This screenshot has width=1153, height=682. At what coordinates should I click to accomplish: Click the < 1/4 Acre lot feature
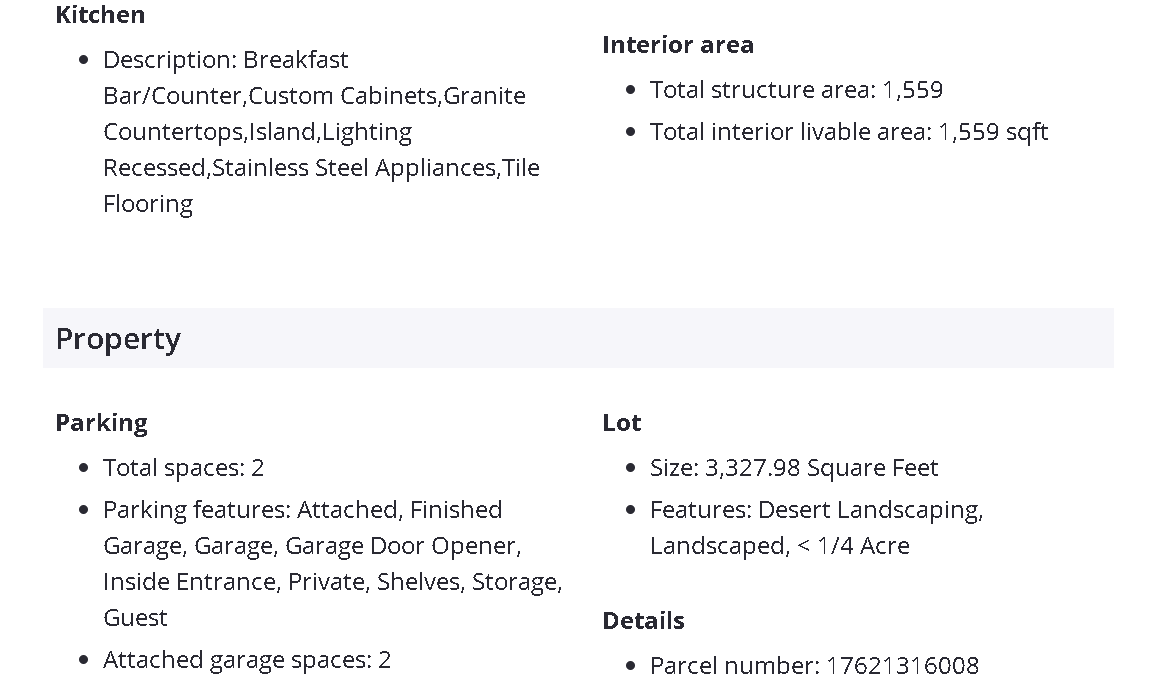point(853,546)
